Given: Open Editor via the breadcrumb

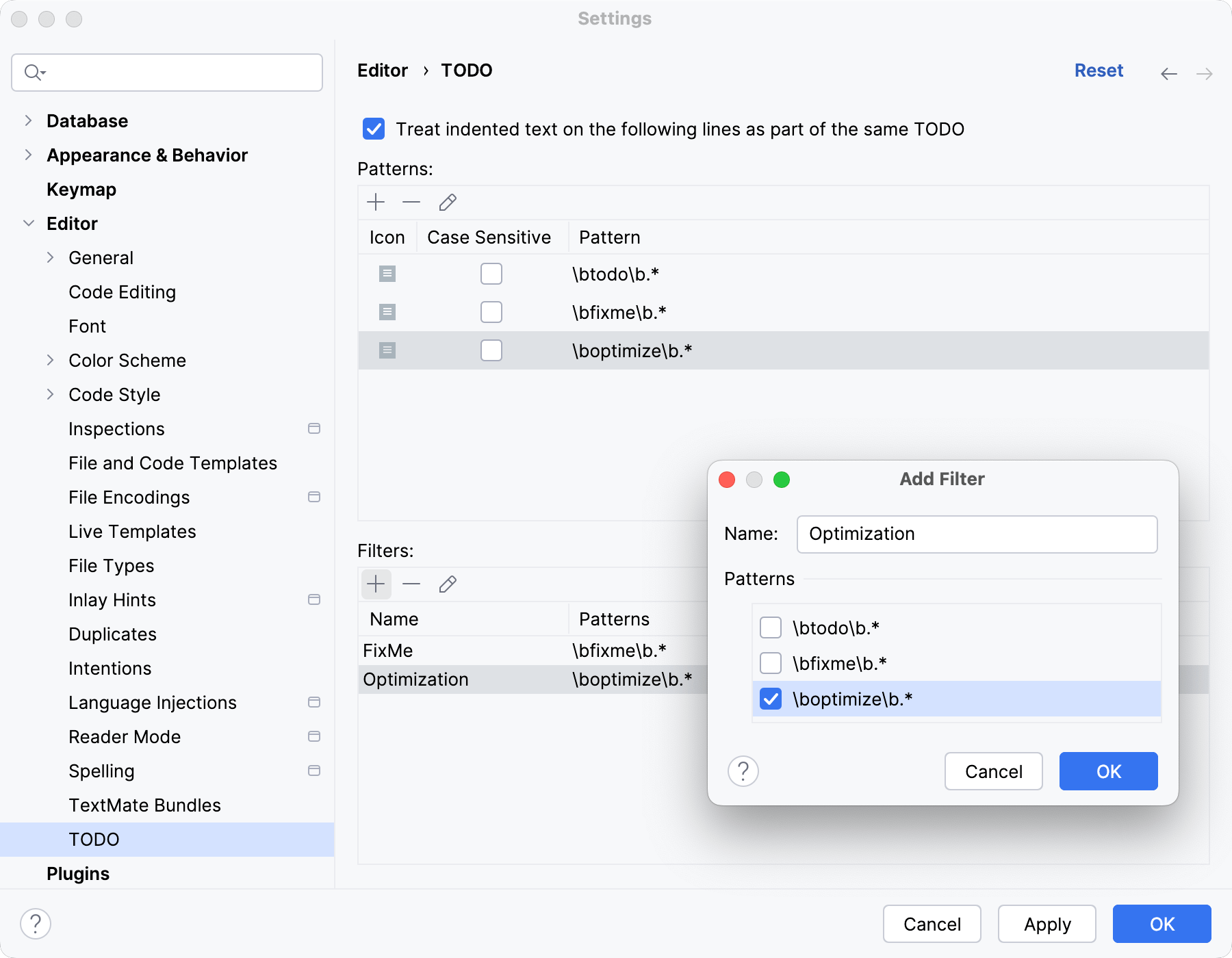Looking at the screenshot, I should (383, 70).
